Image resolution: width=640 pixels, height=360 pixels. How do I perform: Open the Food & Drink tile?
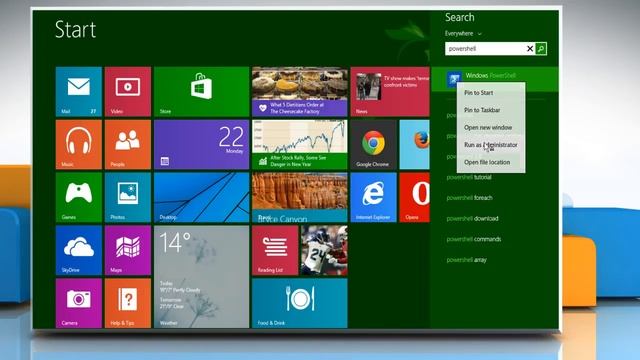point(300,303)
